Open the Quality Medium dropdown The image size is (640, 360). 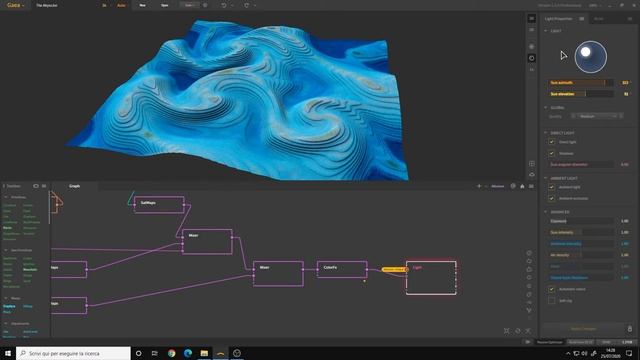pos(597,116)
